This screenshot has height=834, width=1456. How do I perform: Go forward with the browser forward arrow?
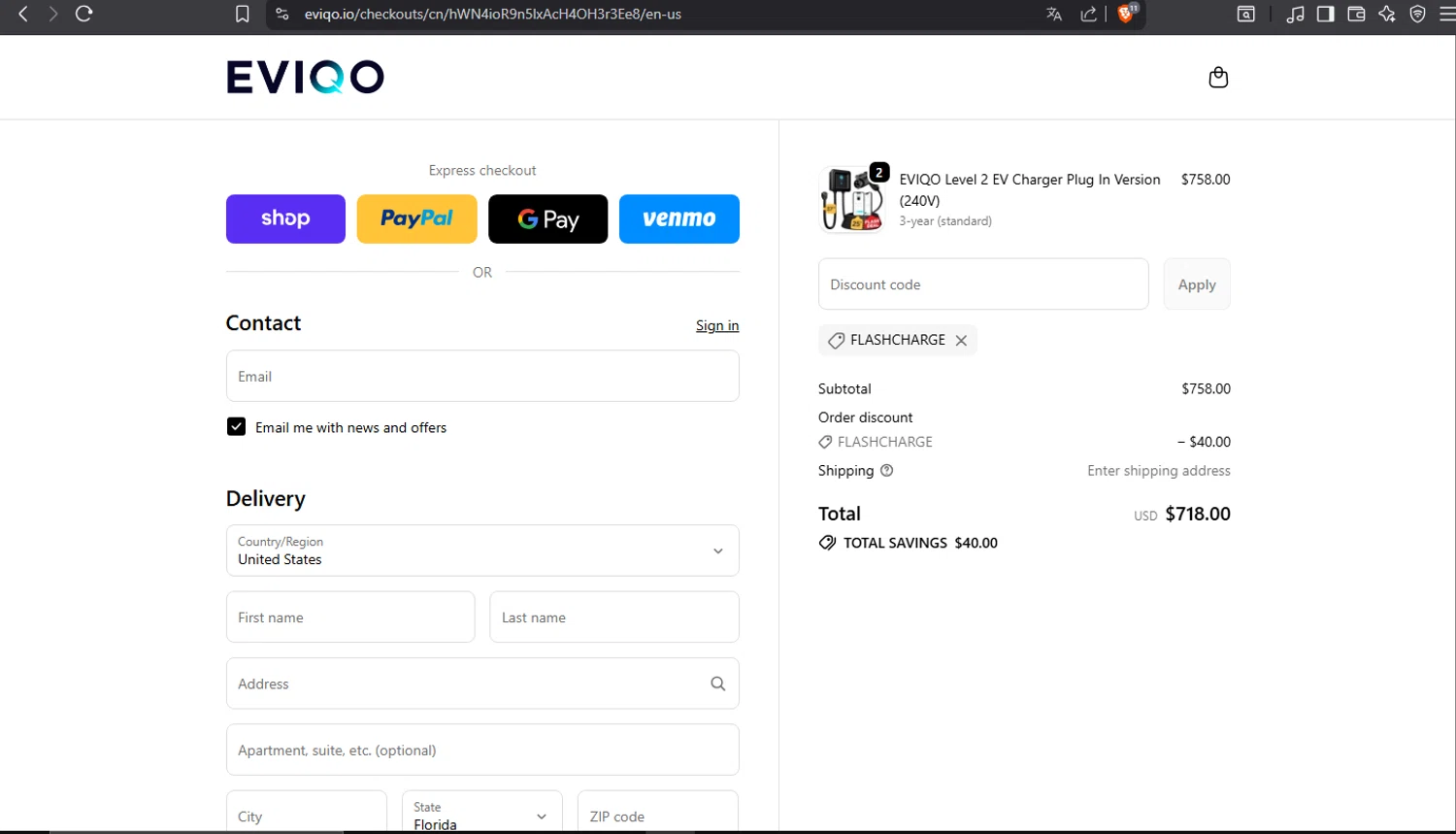pos(53,14)
